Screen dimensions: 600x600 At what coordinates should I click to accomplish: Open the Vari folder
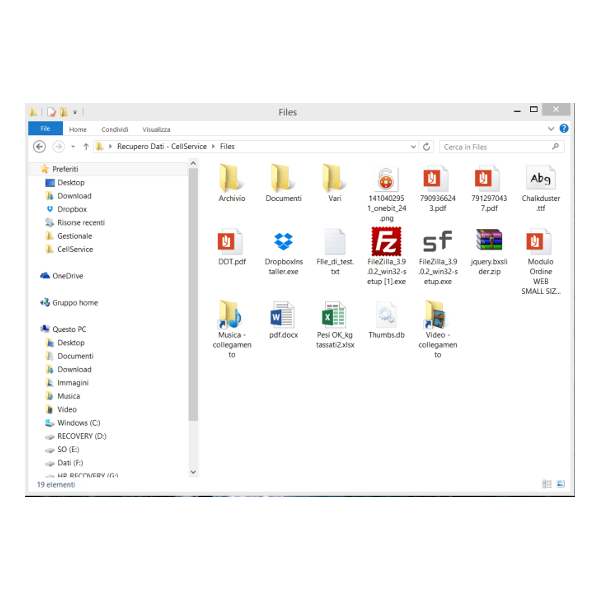[x=334, y=183]
